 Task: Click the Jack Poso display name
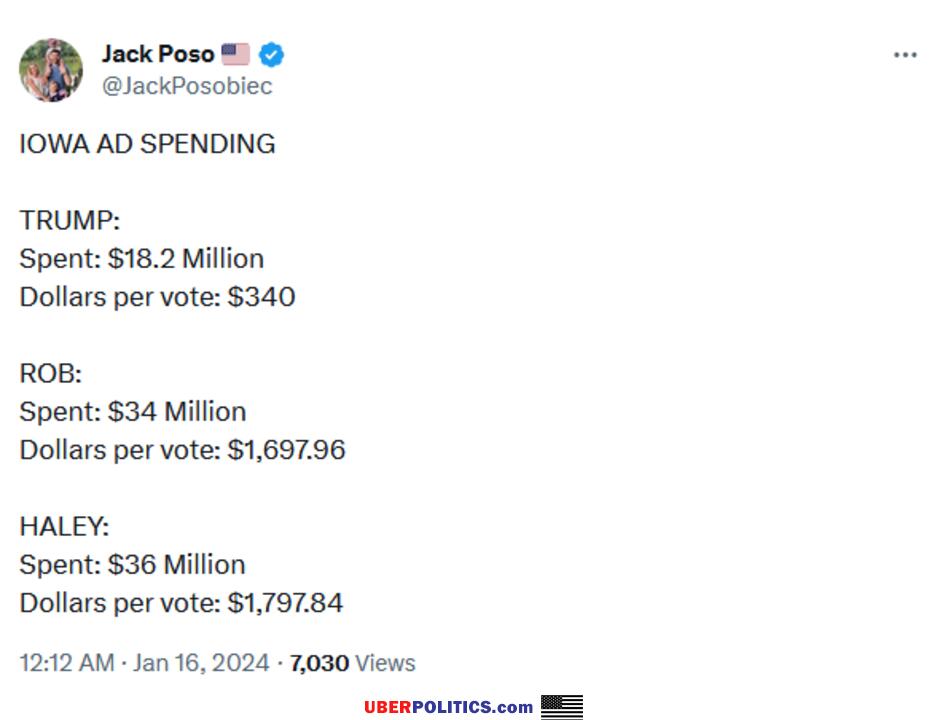point(158,54)
